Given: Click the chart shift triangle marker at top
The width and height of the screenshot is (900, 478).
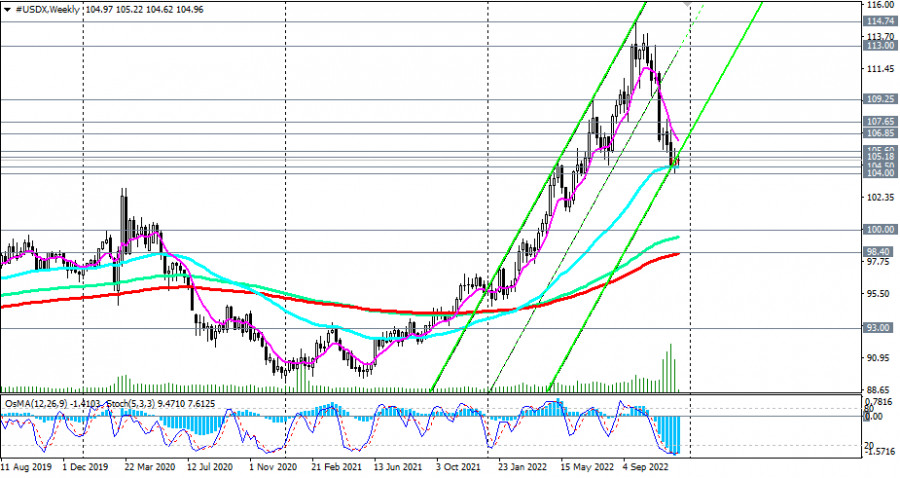Looking at the screenshot, I should click(x=688, y=4).
